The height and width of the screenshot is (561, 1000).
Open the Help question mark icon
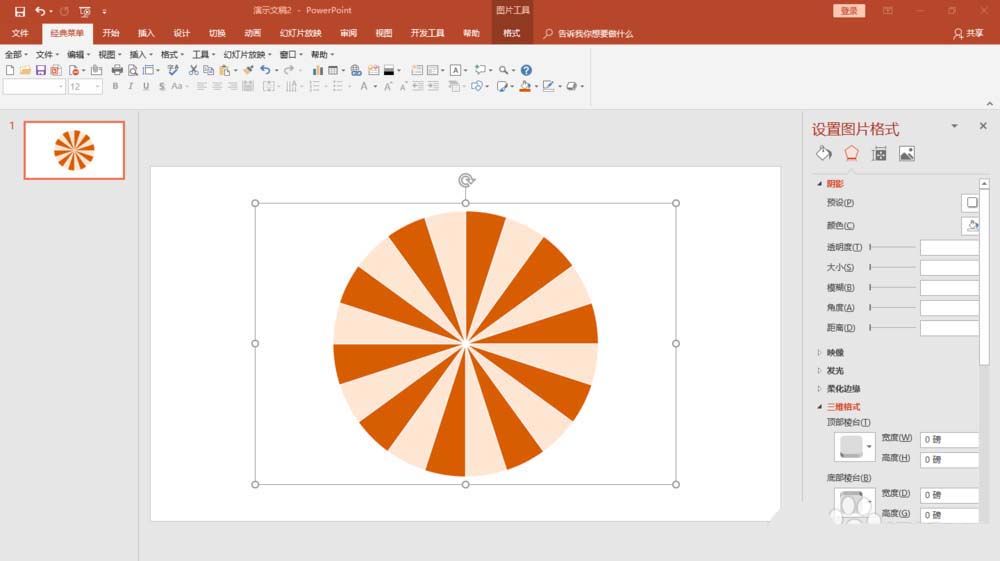coord(526,71)
